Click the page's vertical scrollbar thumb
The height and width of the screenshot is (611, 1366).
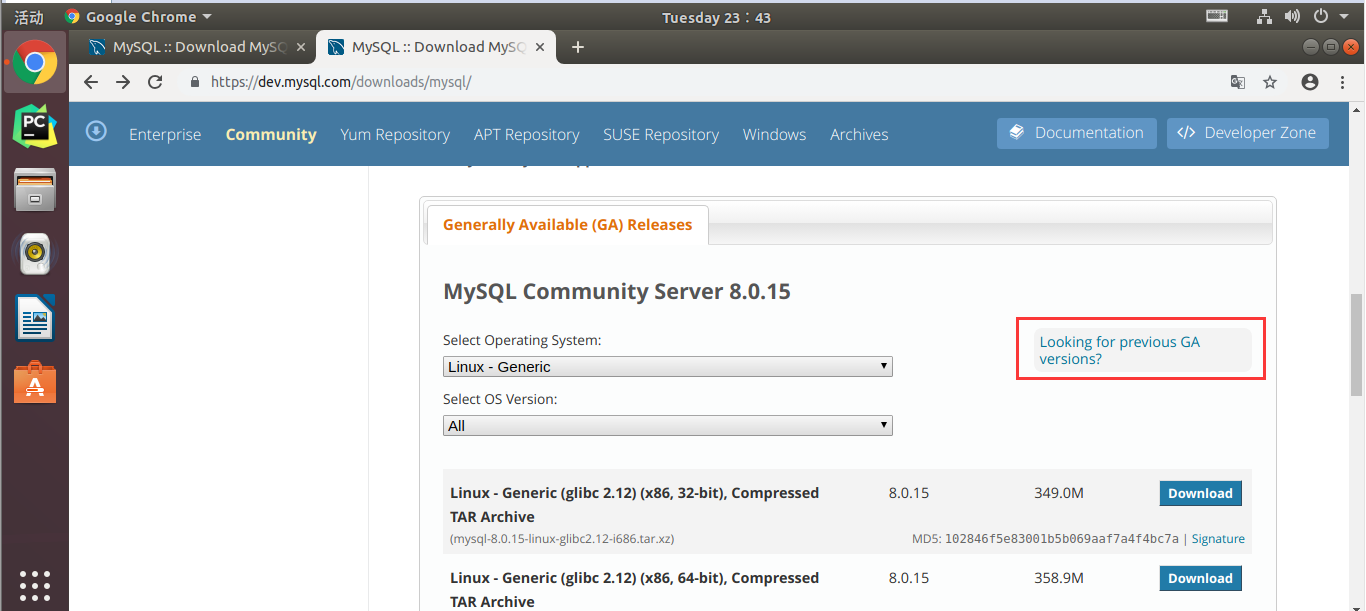(x=1356, y=345)
